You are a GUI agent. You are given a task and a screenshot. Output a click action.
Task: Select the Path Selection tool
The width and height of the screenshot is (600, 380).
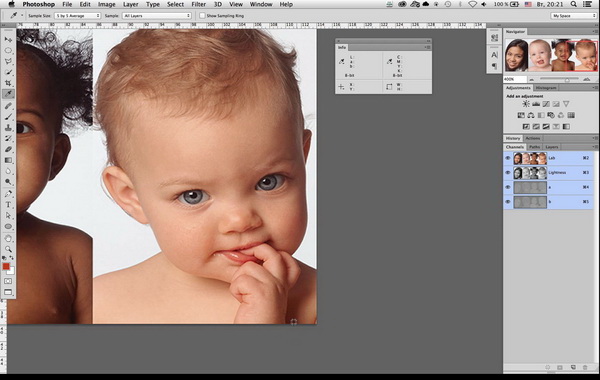click(x=8, y=215)
